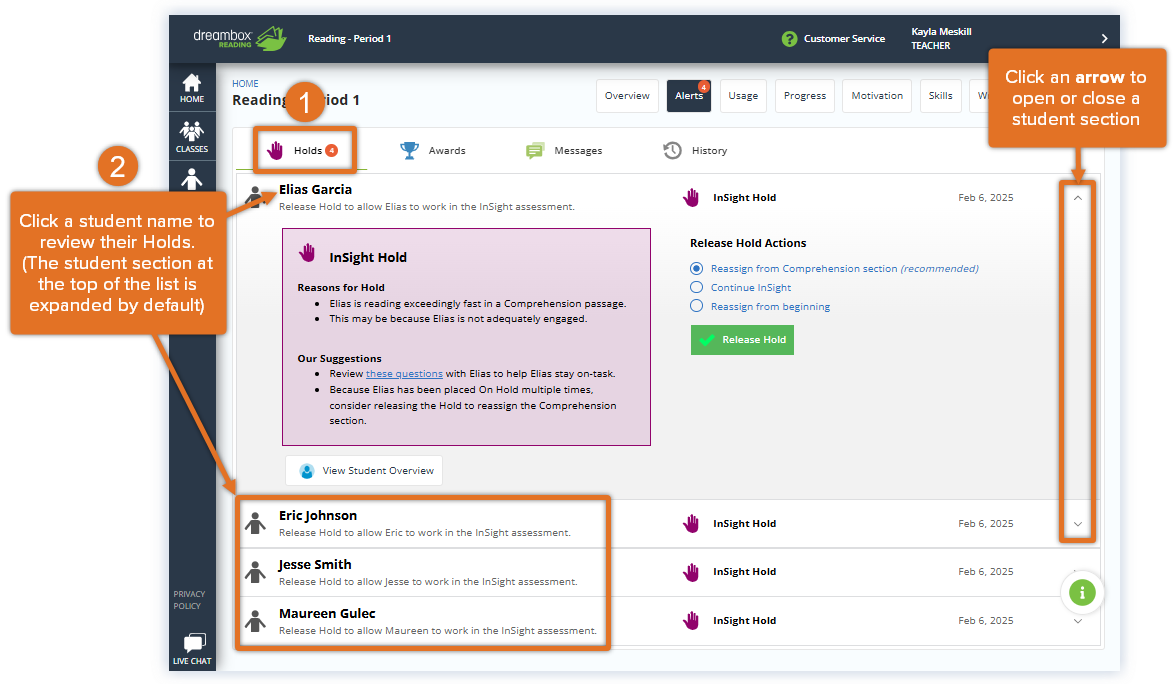Click the Feb 6, 2025 date for Jesse Smith
The width and height of the screenshot is (1175, 684).
tap(985, 572)
